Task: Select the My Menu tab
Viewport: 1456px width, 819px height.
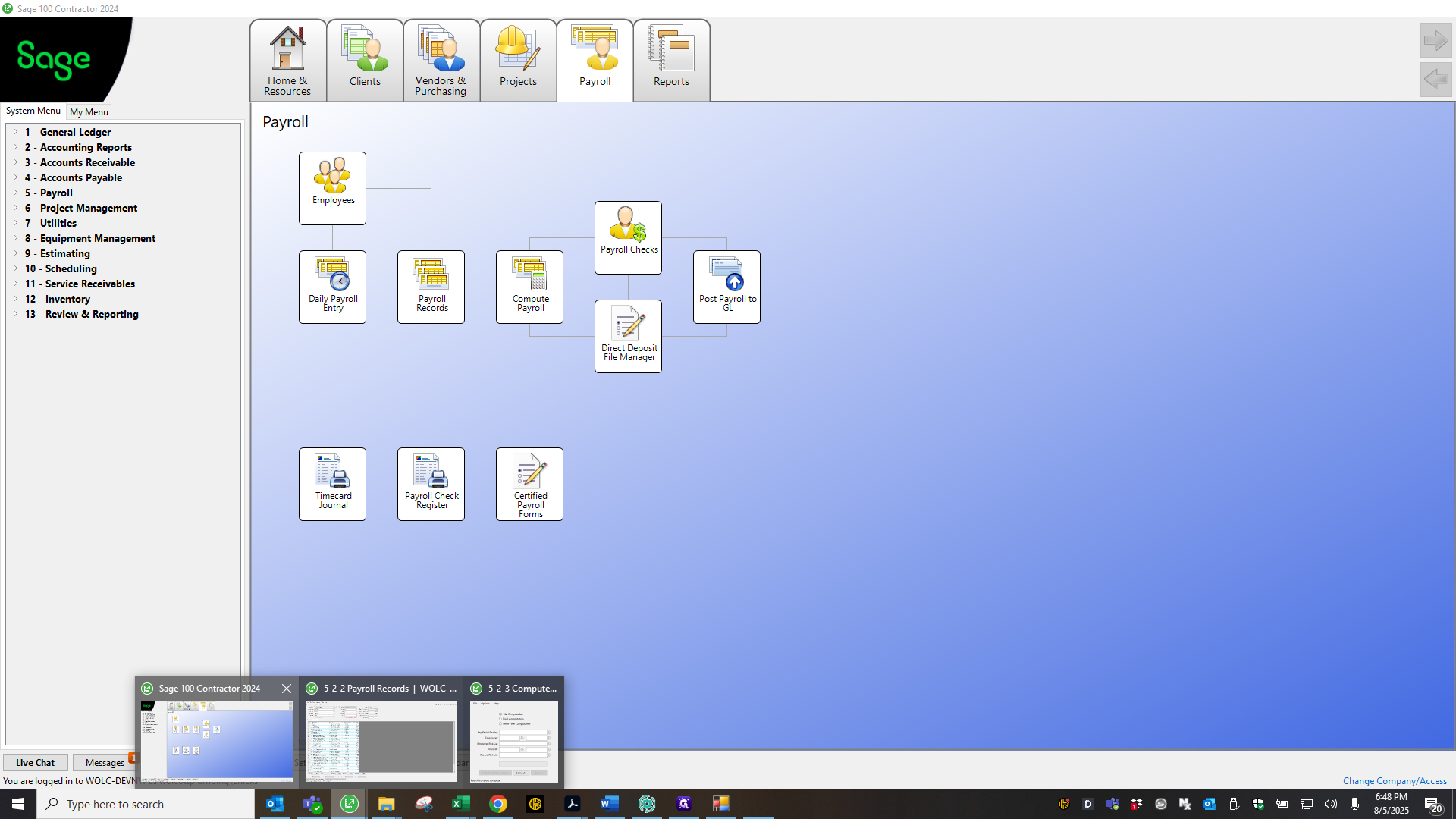Action: 89,111
